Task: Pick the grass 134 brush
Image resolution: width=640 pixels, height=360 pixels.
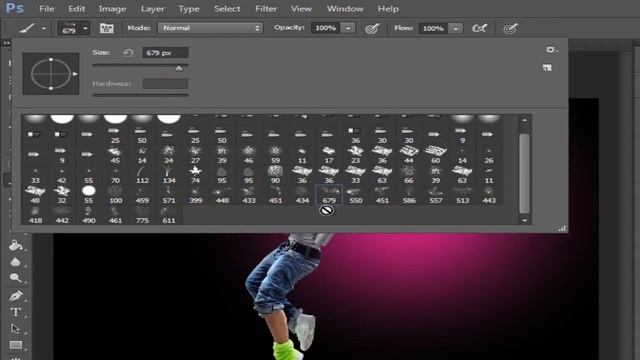Action: coord(169,175)
